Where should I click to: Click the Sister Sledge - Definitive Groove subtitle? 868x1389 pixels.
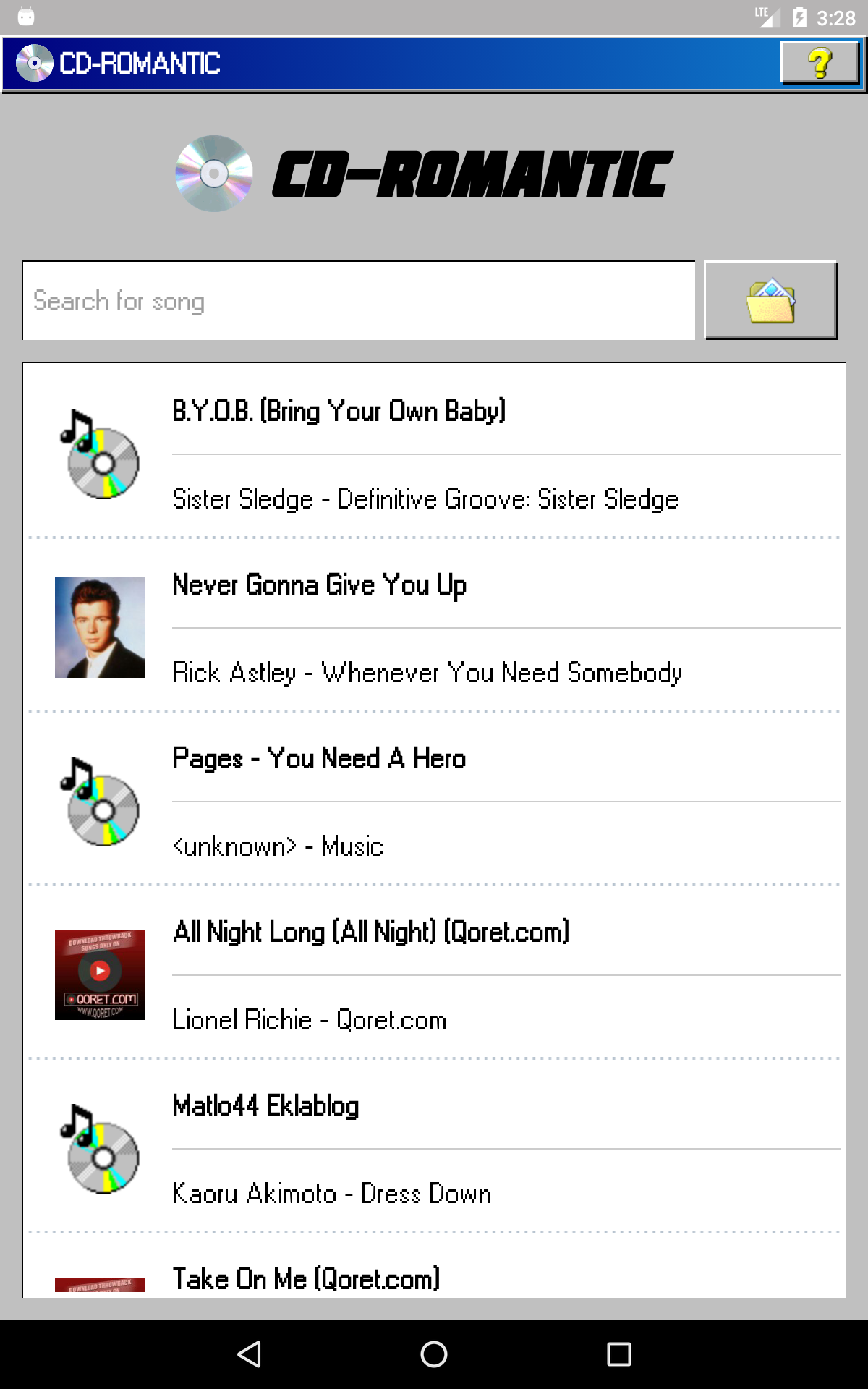click(425, 499)
